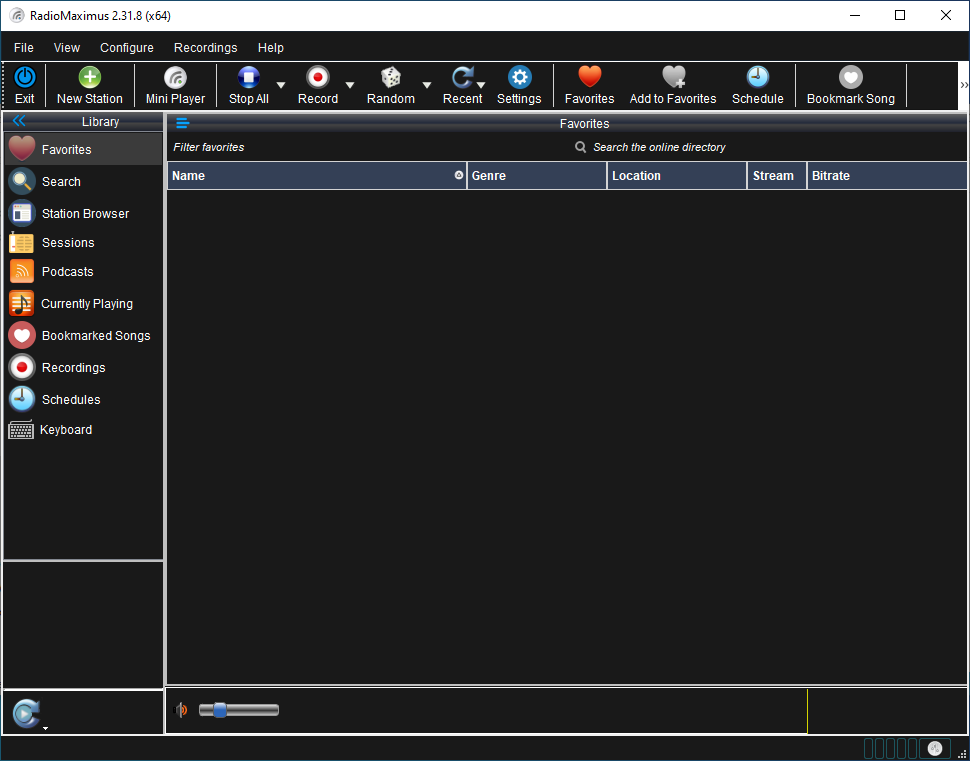Open the Configure menu
Viewport: 970px width, 761px height.
tap(126, 47)
